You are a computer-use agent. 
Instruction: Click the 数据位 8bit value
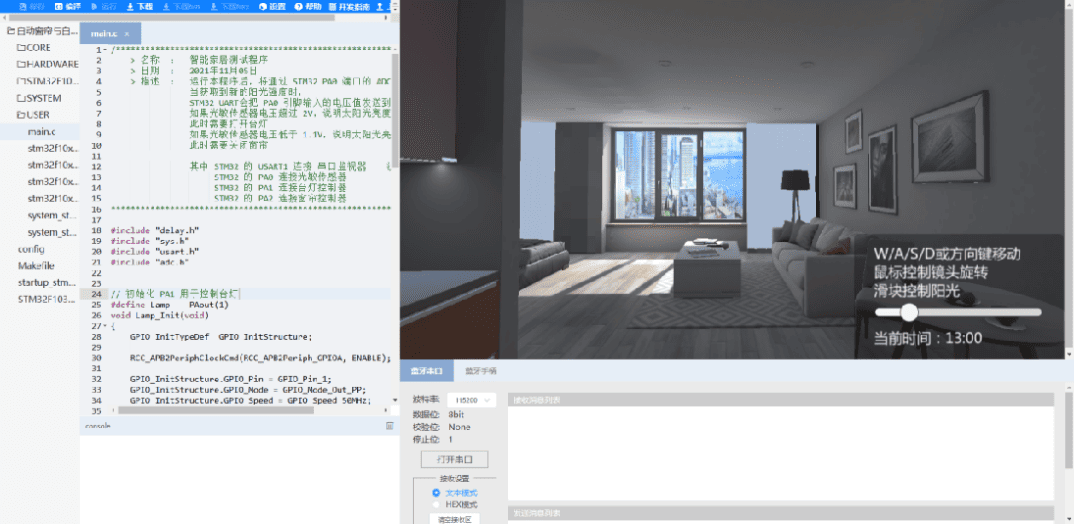click(457, 414)
